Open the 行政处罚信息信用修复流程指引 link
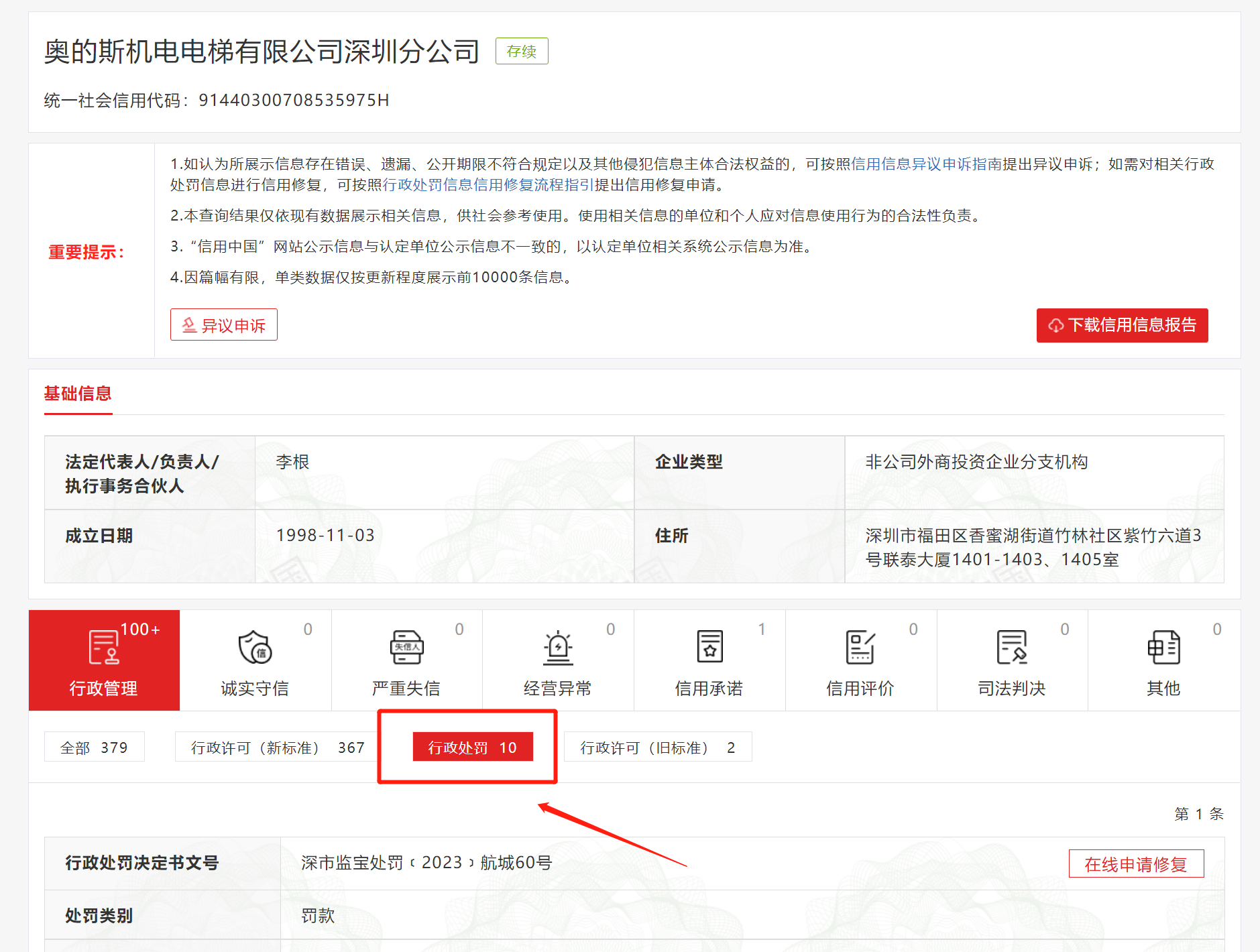 (x=488, y=185)
